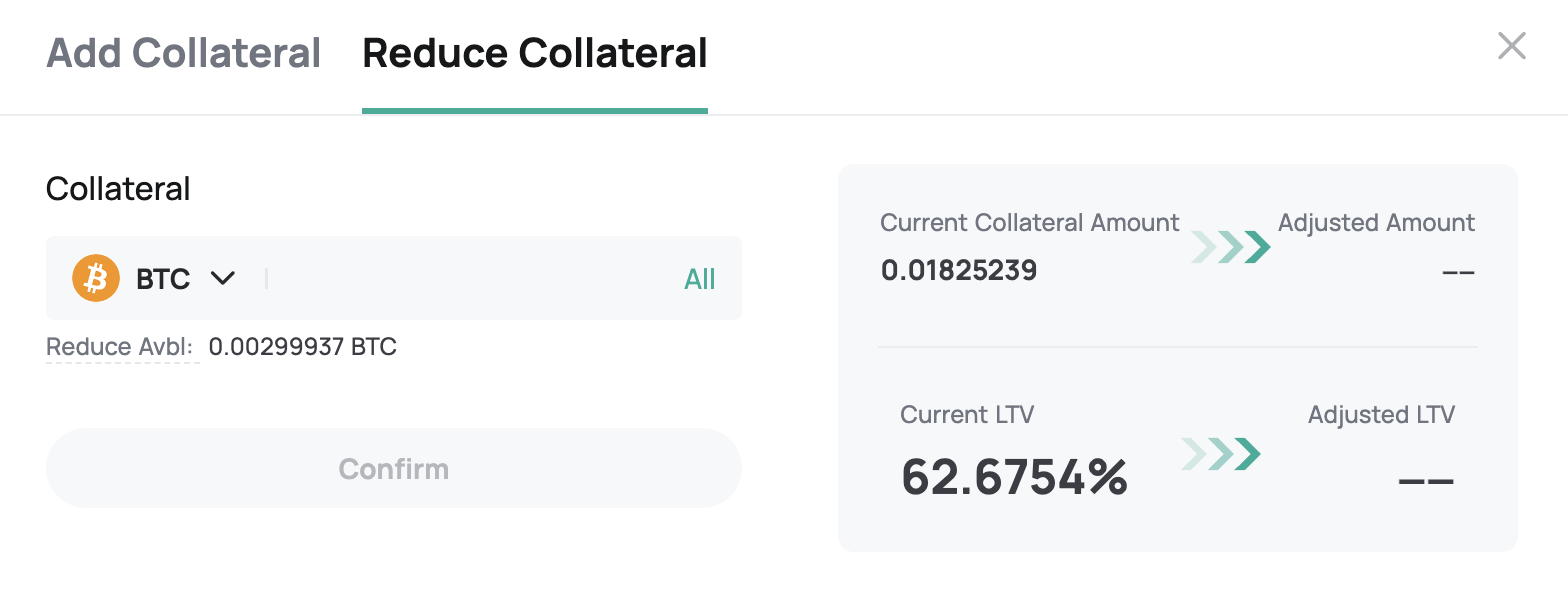The image size is (1568, 592).
Task: Click the Current LTV label
Action: [967, 414]
